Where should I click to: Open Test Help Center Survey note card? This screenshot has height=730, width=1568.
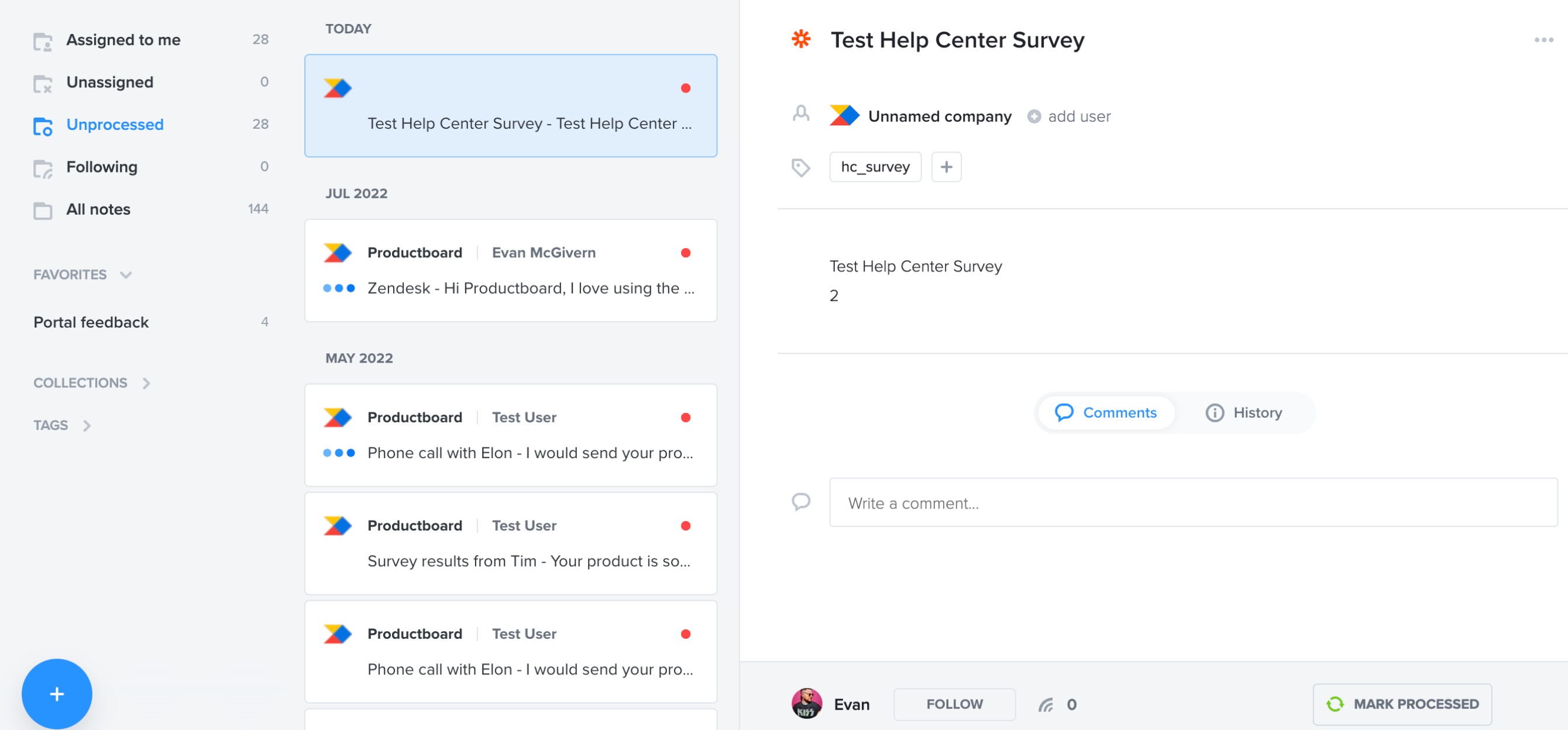510,106
